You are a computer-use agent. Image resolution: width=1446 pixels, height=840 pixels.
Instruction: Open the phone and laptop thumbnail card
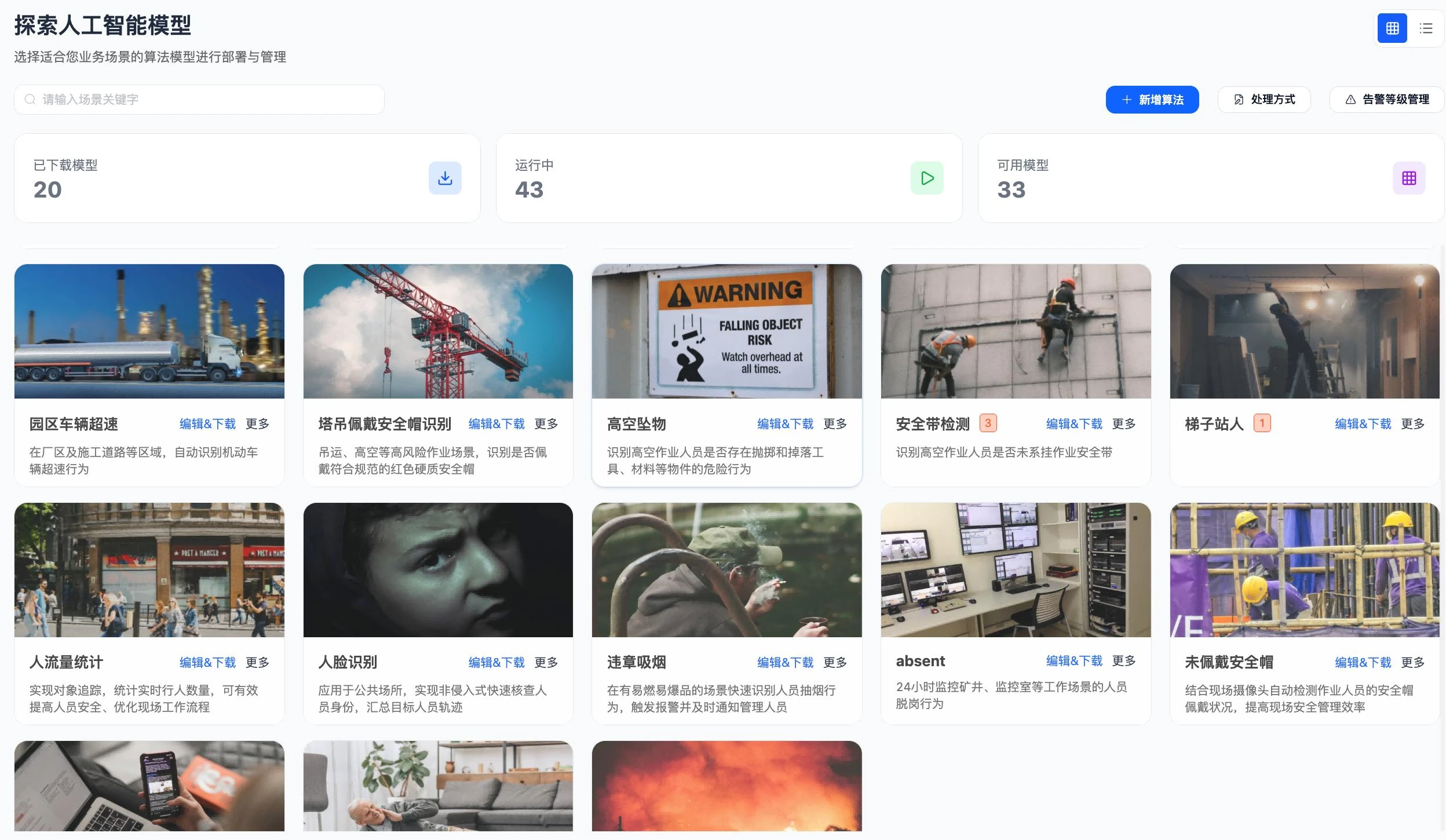click(149, 786)
